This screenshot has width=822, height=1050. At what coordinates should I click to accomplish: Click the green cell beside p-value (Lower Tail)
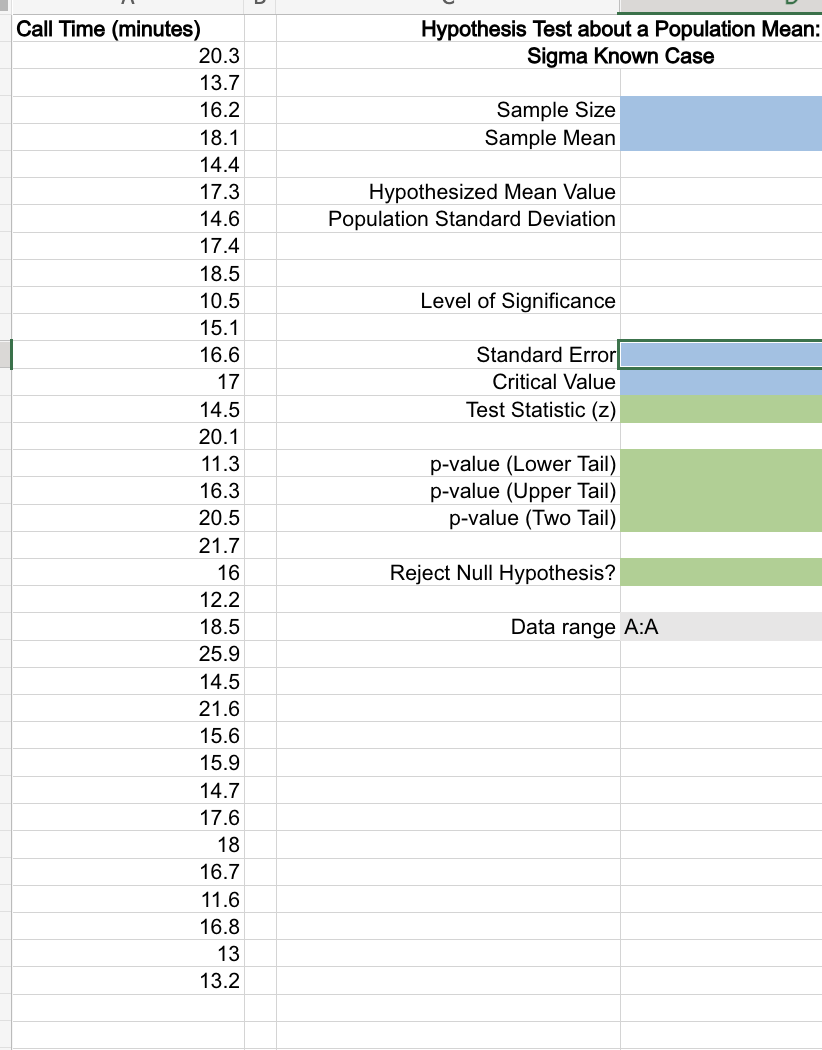pos(721,463)
